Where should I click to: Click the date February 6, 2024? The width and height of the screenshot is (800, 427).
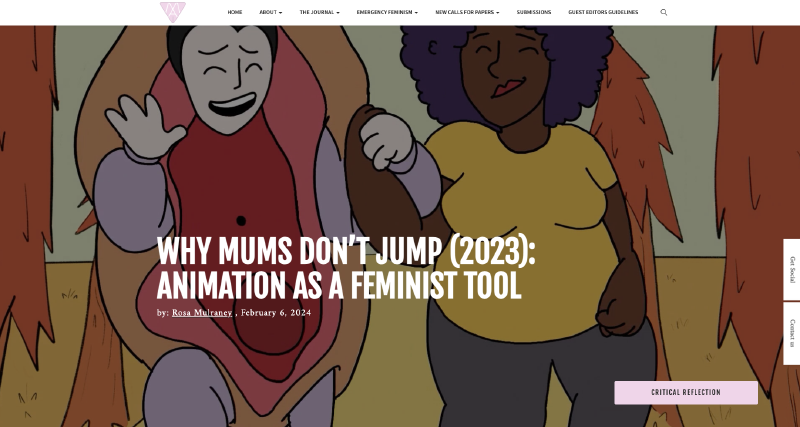pyautogui.click(x=276, y=313)
